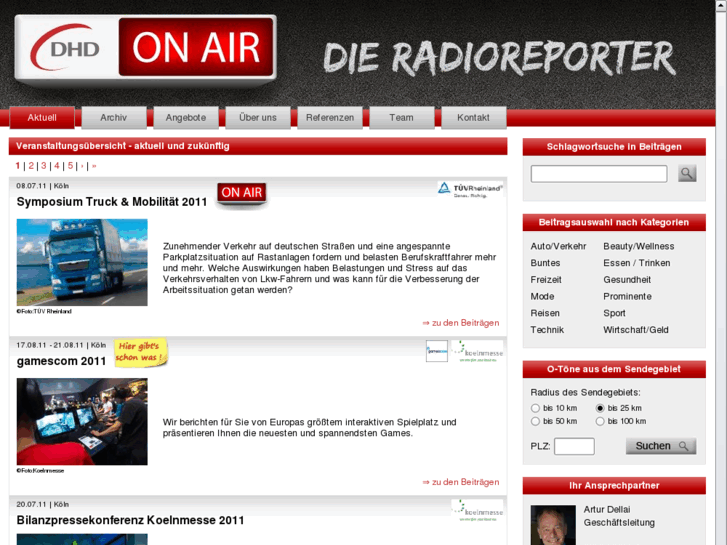Follow 'zu den Beiträgen' for gamescom 2011
Screen dimensions: 727x545
[x=461, y=482]
